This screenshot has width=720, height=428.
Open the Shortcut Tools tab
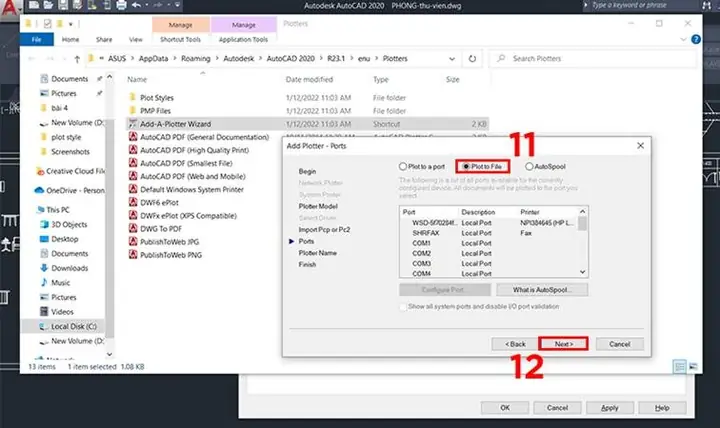180,39
